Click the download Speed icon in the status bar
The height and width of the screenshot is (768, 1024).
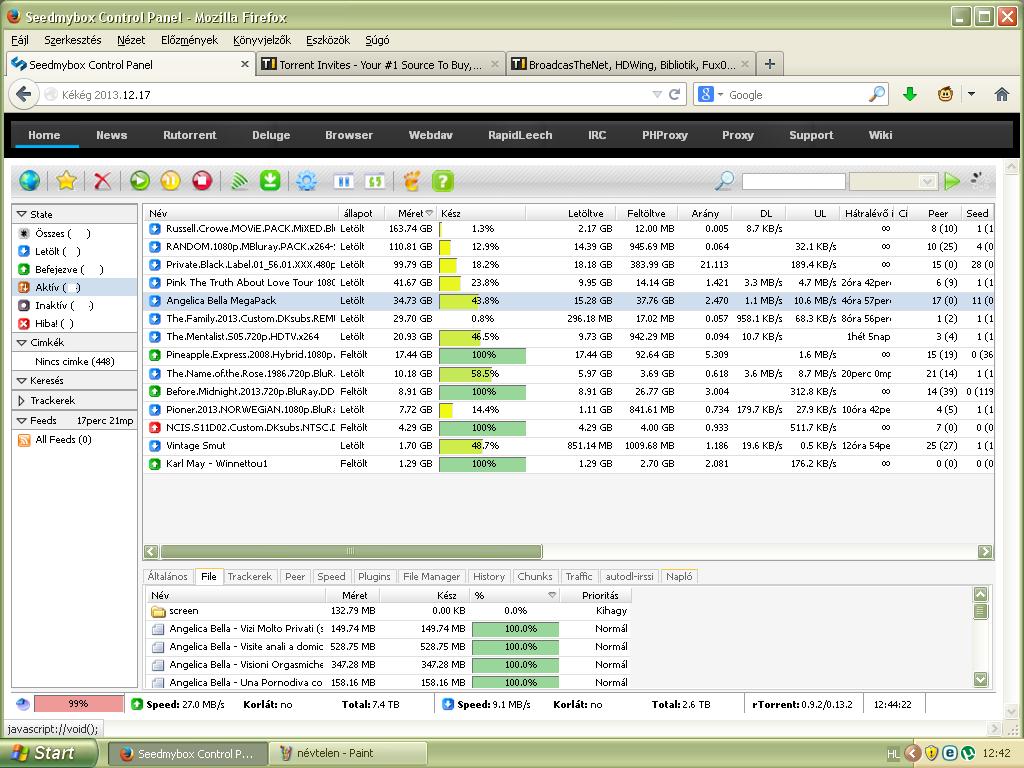point(448,705)
